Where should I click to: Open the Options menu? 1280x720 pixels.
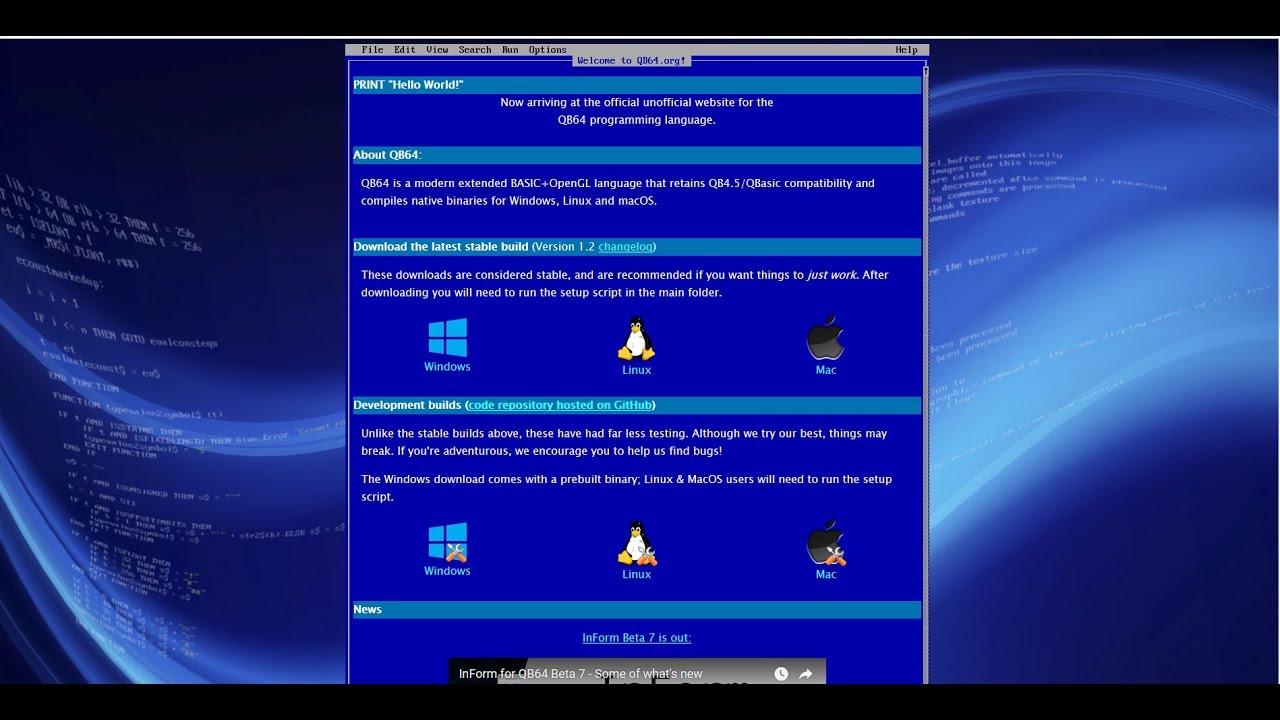[548, 50]
